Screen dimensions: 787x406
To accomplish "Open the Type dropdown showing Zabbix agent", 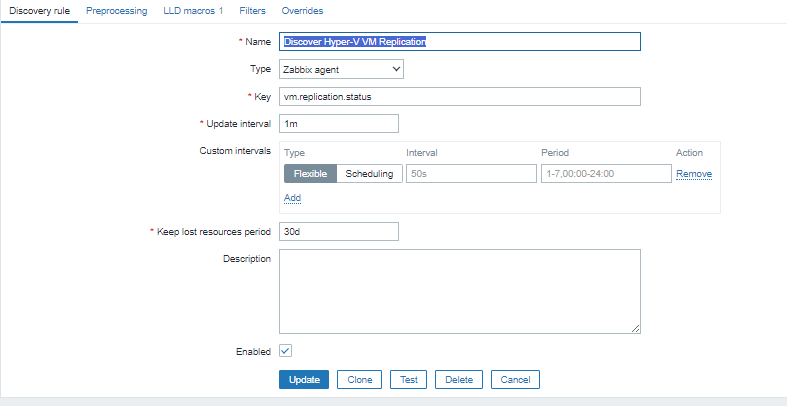I will 341,69.
